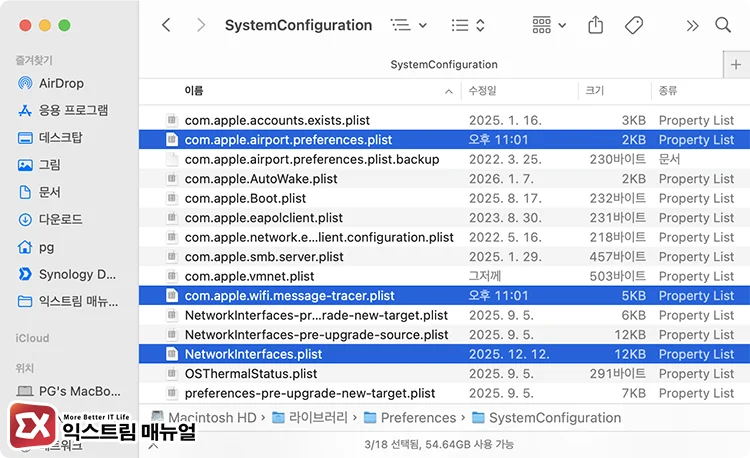Click the iCloud sidebar section header
Screen dimensions: 750x458
point(32,338)
